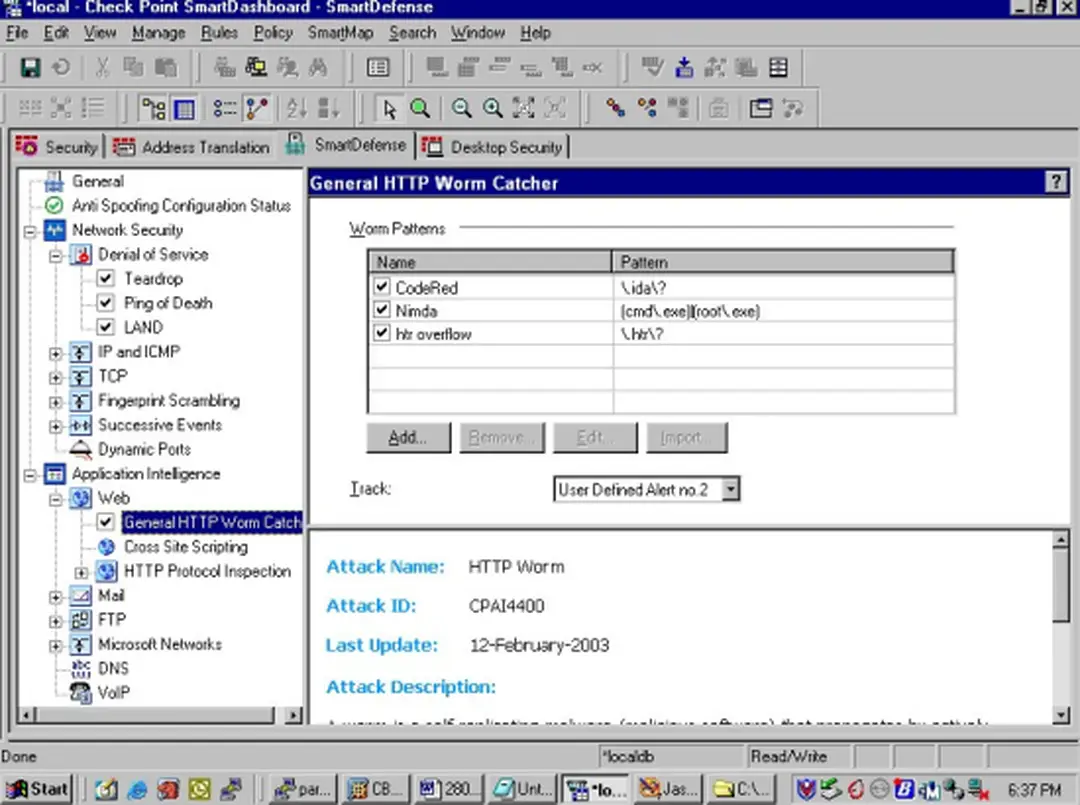Click the binoculars find icon in toolbar
The height and width of the screenshot is (805, 1080).
318,68
